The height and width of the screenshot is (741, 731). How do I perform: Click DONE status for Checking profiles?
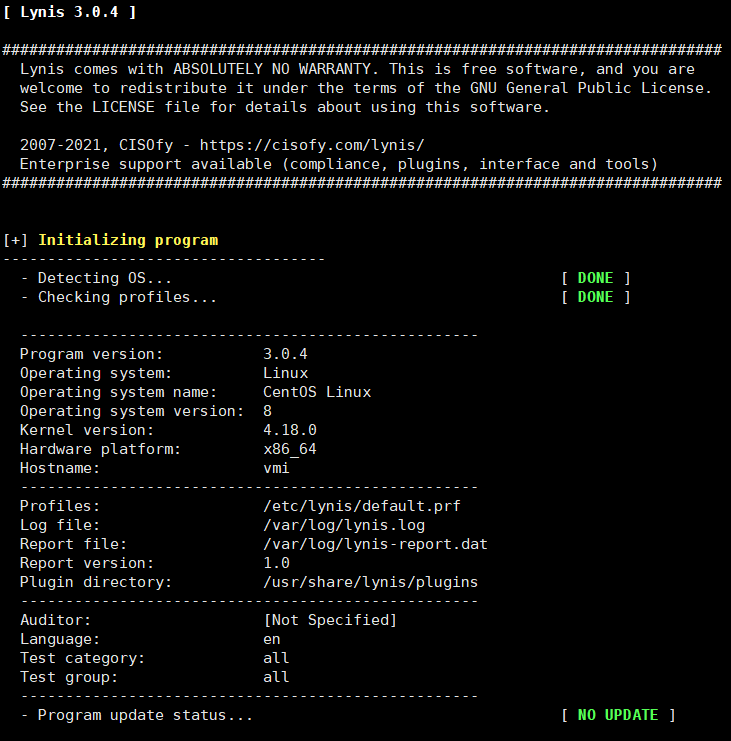coord(595,297)
